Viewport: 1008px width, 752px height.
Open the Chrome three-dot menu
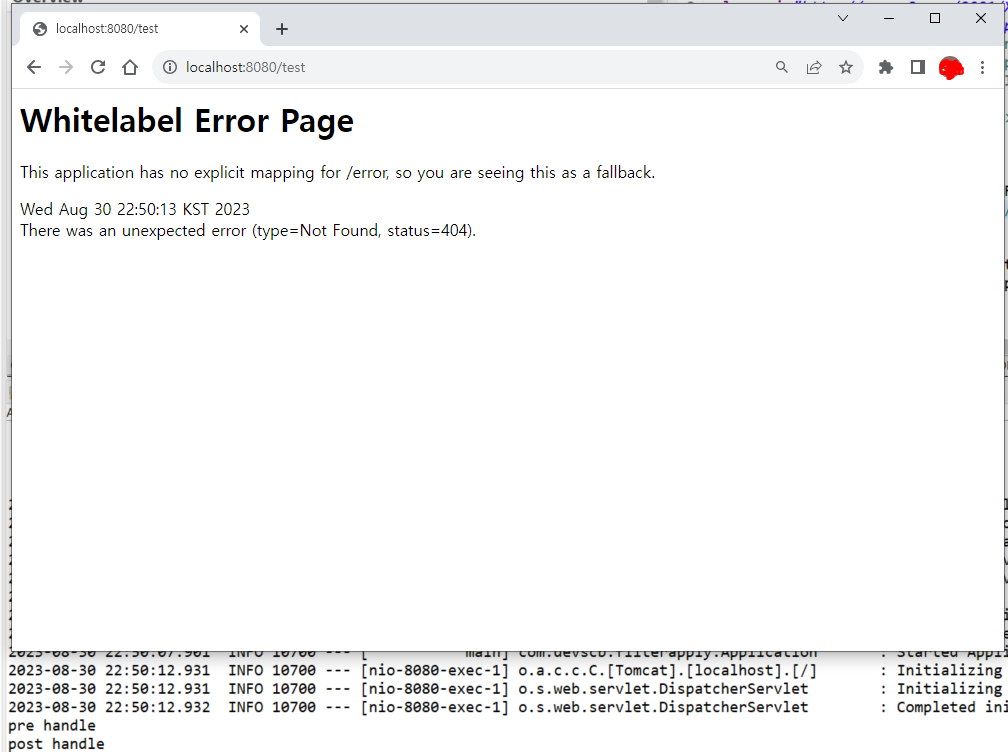pos(982,67)
